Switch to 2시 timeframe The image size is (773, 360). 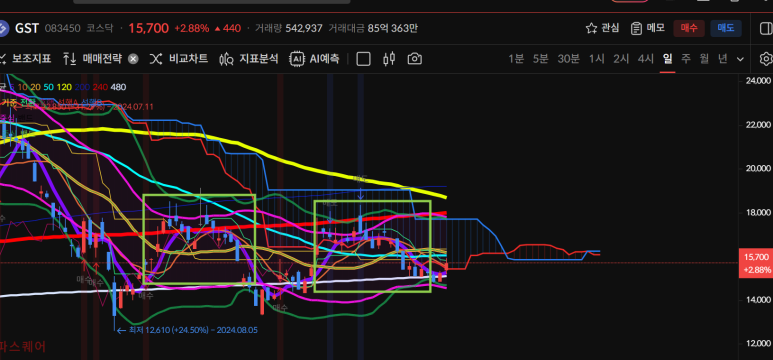click(621, 59)
